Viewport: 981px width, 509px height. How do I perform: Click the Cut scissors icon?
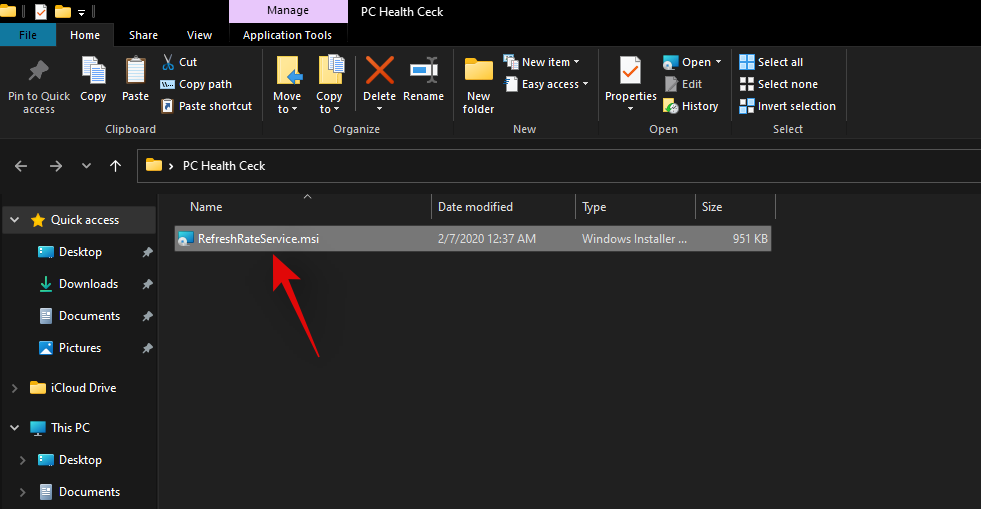point(168,62)
